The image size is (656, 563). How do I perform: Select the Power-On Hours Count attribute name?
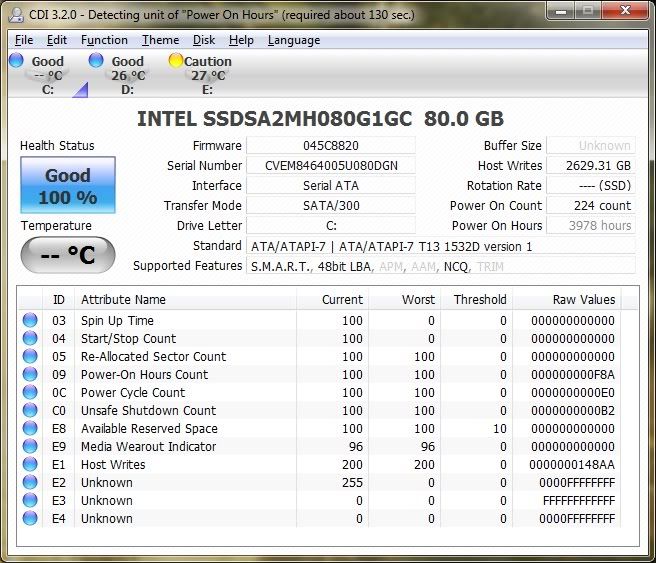coord(144,374)
